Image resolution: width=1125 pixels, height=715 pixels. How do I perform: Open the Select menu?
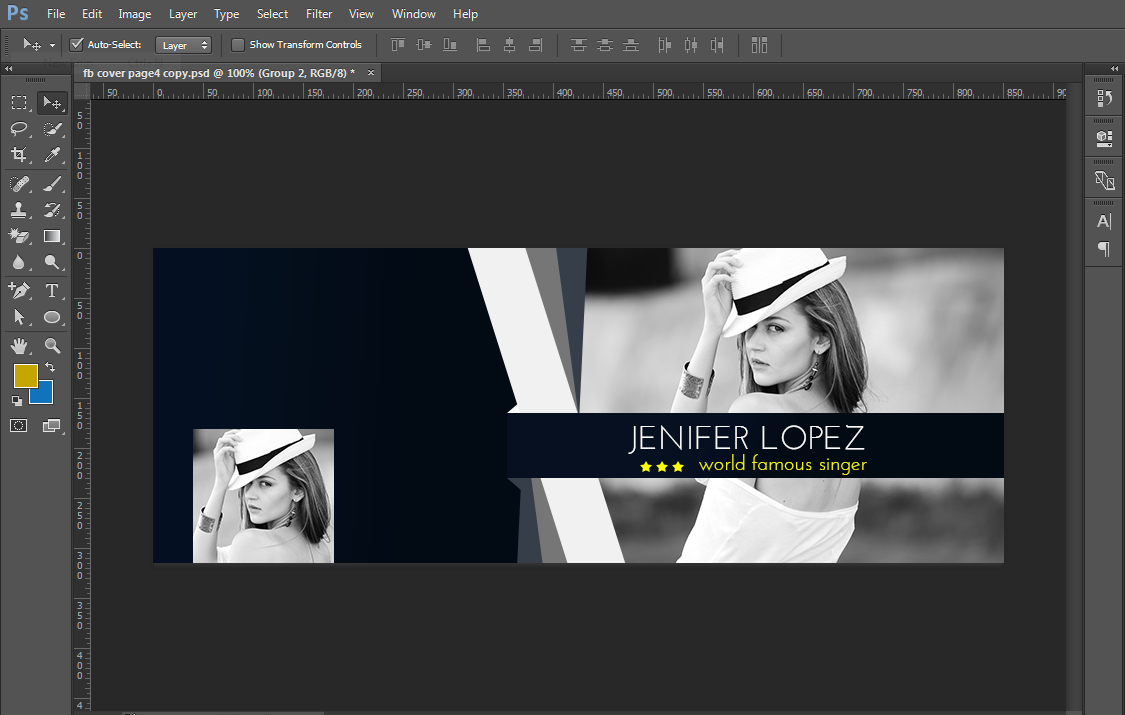tap(273, 14)
